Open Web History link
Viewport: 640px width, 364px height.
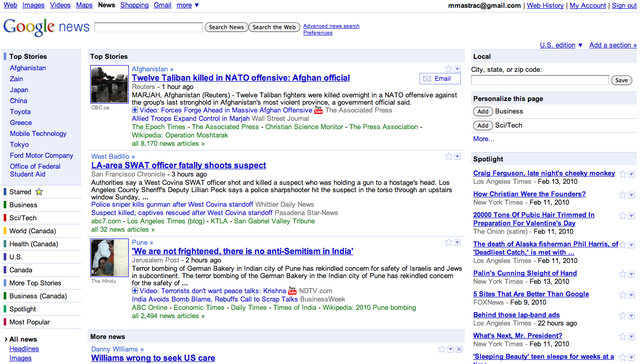(545, 6)
